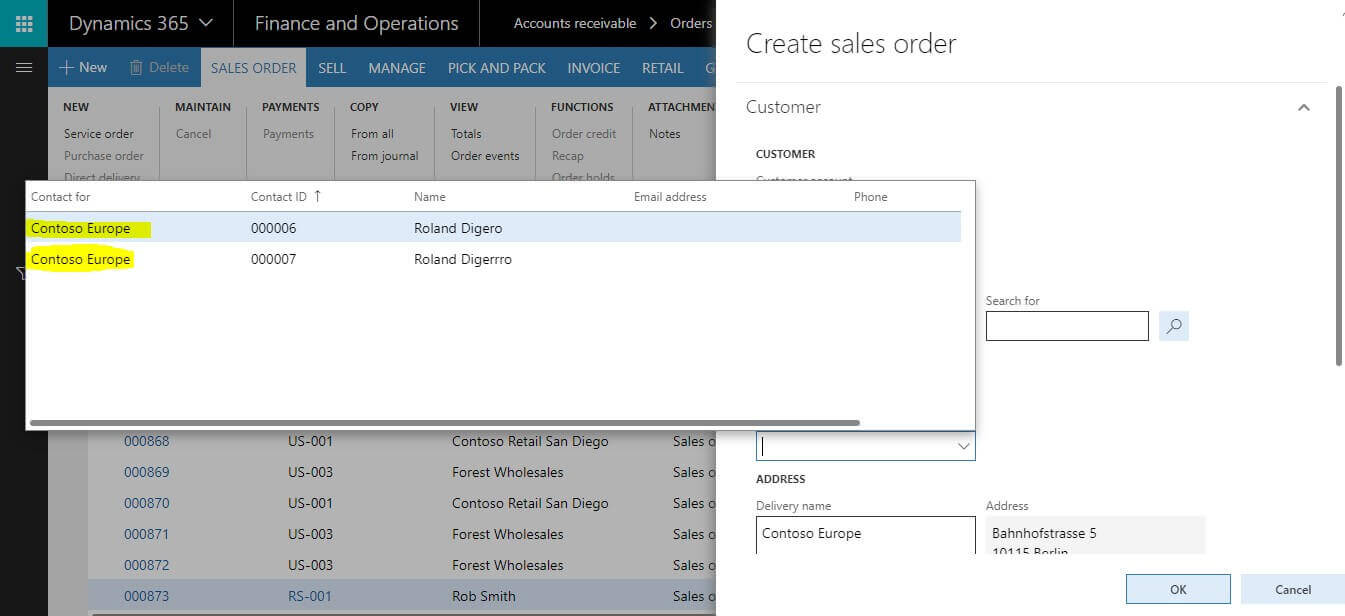Click Payments under PAYMENTS group

point(288,134)
